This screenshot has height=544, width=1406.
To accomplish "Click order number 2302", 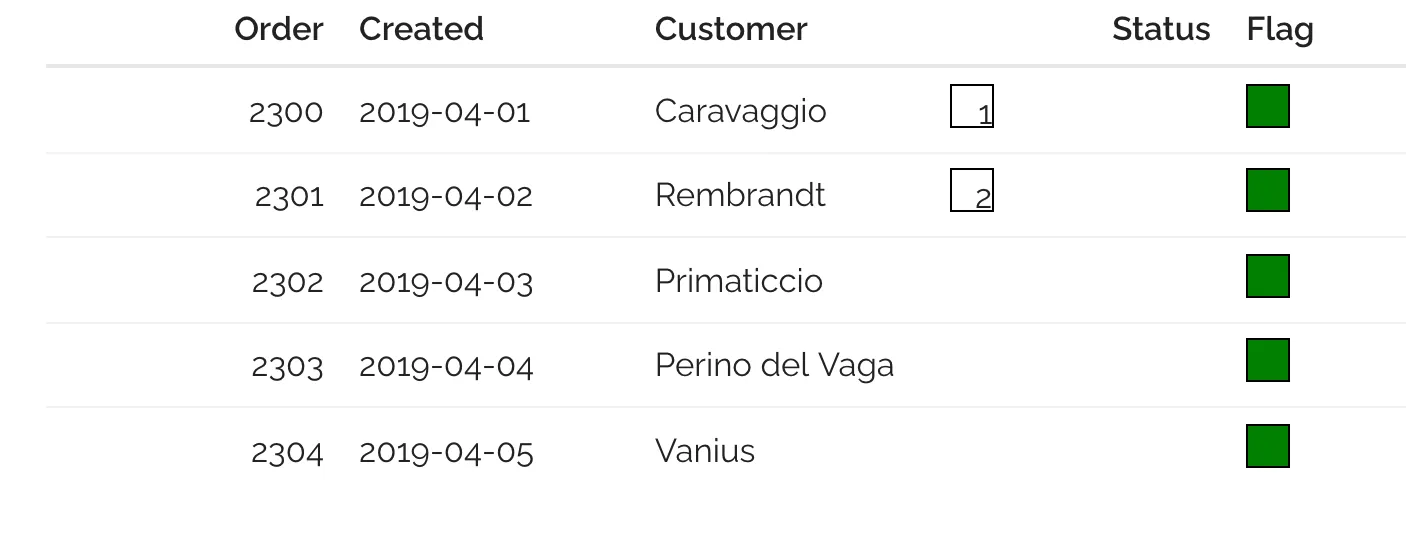I will click(287, 282).
